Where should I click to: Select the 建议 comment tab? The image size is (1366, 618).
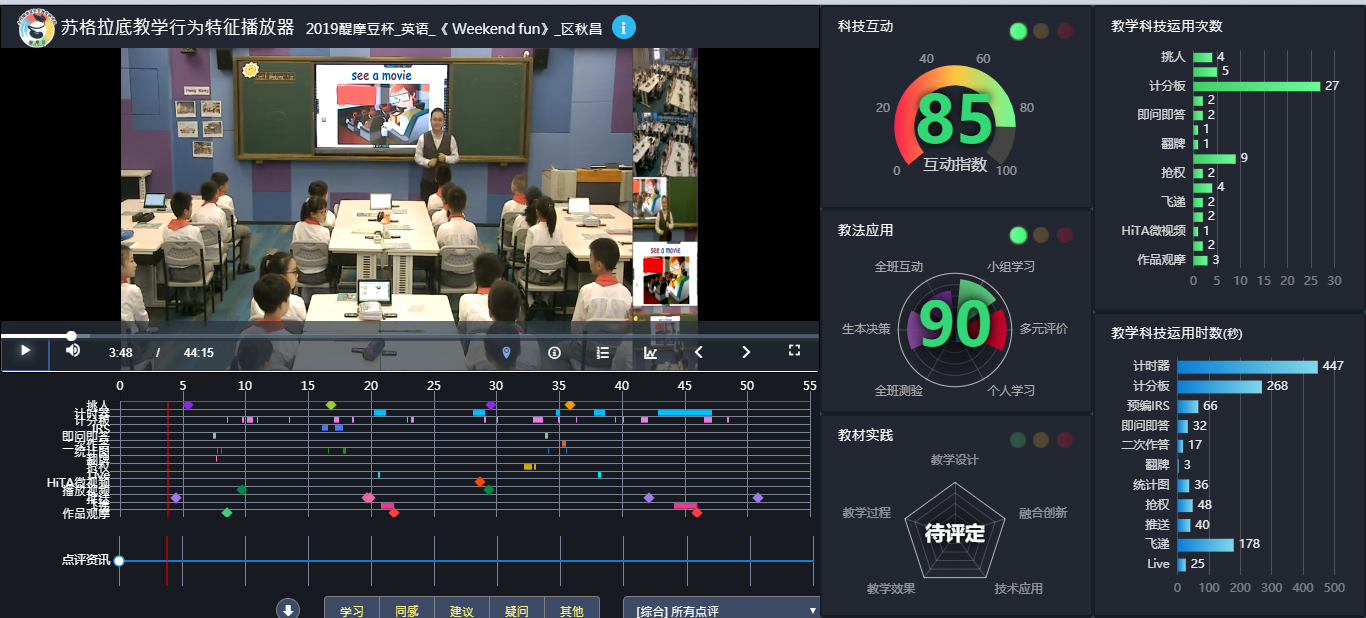pos(461,609)
